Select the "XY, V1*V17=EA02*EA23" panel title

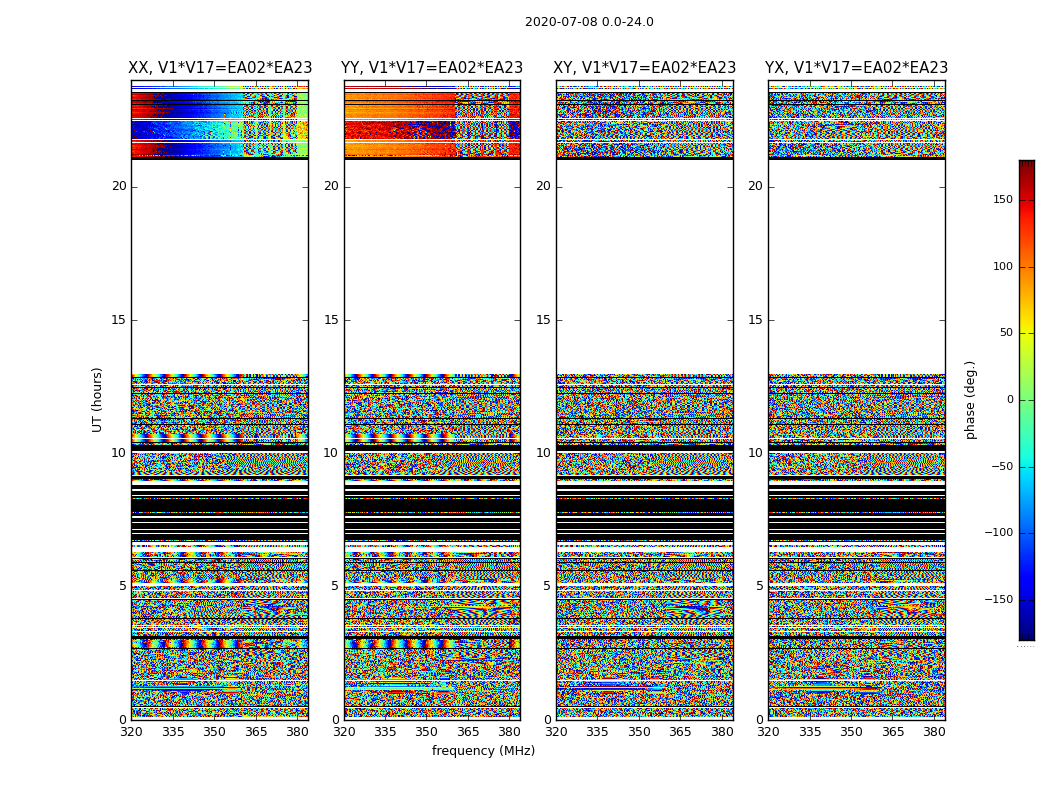click(644, 68)
